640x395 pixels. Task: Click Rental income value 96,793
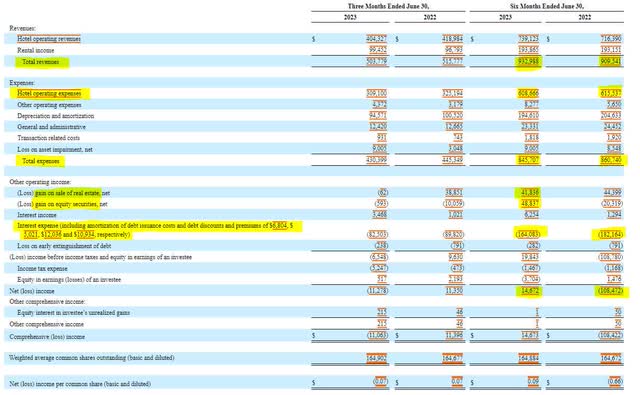tap(454, 50)
